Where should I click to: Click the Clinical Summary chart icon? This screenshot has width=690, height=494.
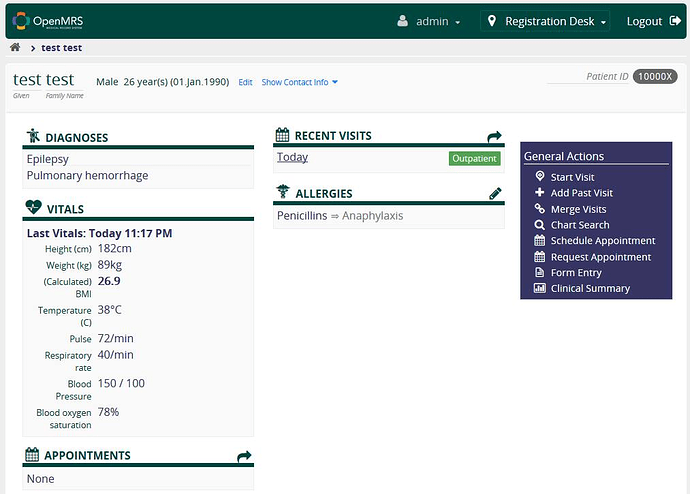point(540,288)
